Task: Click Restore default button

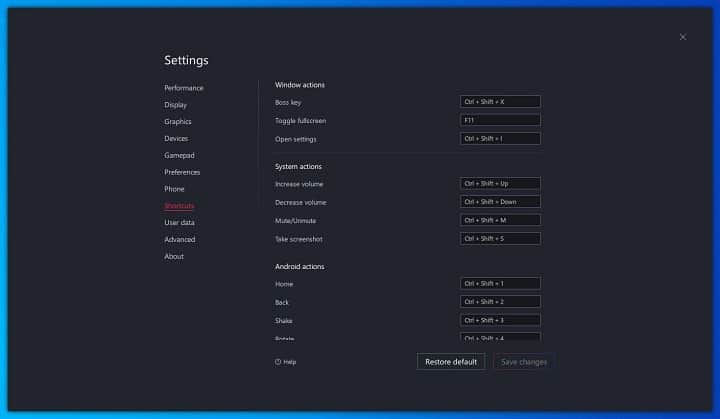Action: point(451,362)
